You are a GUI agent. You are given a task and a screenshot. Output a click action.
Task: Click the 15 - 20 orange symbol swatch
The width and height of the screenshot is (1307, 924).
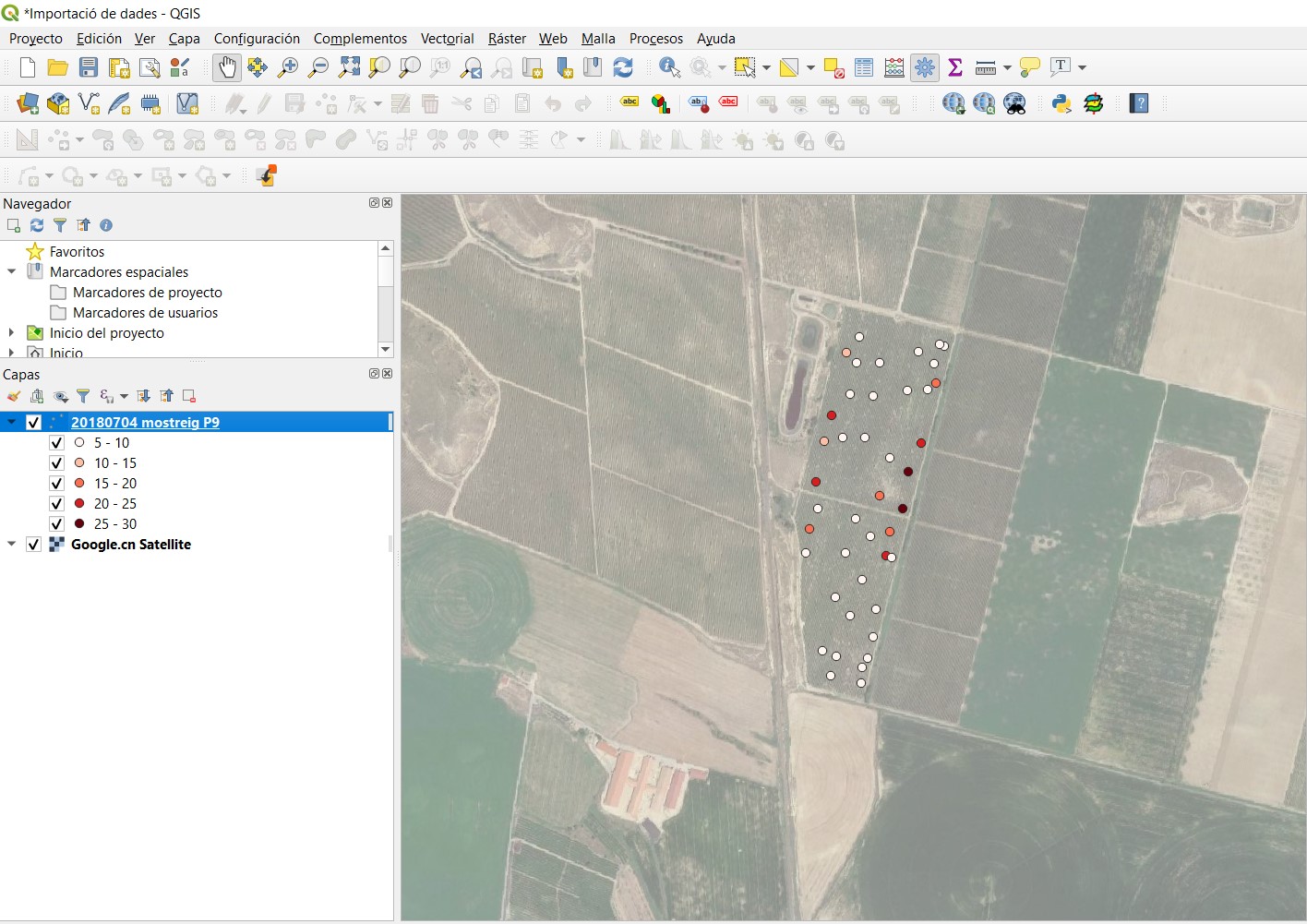[79, 483]
